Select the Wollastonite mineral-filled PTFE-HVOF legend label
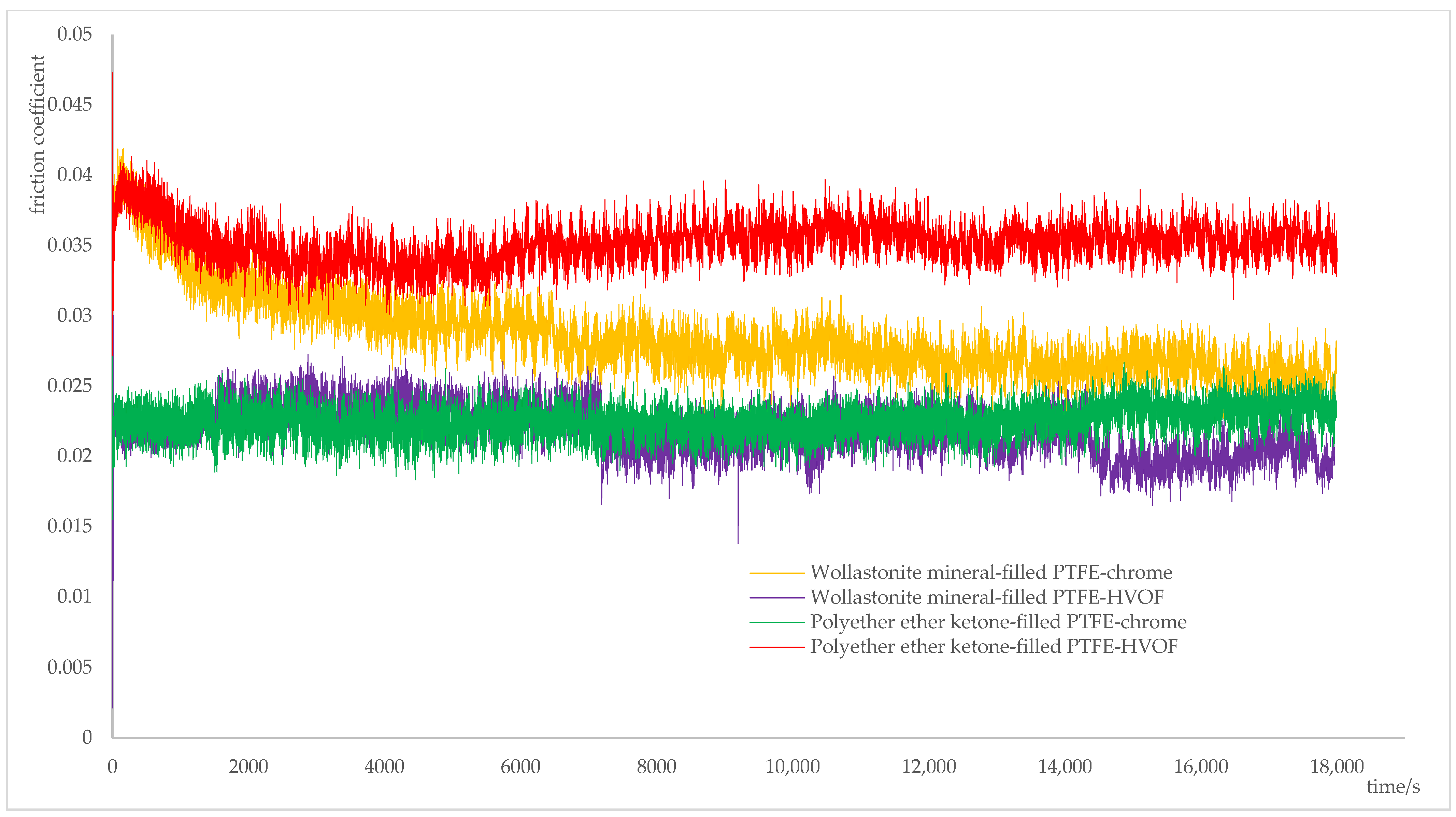The width and height of the screenshot is (1456, 817). 987,597
